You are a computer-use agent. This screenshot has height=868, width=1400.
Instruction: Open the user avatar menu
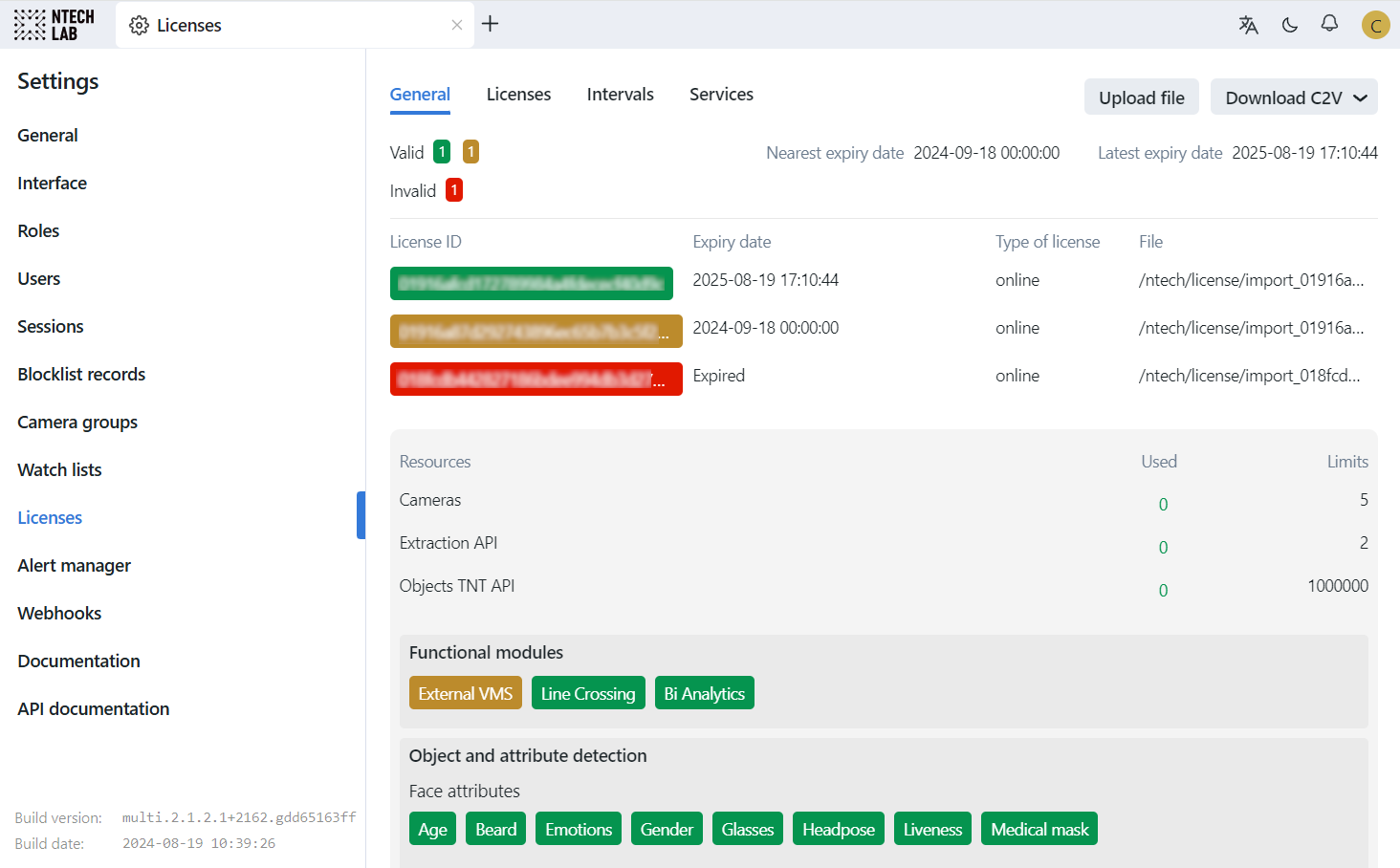pos(1375,25)
